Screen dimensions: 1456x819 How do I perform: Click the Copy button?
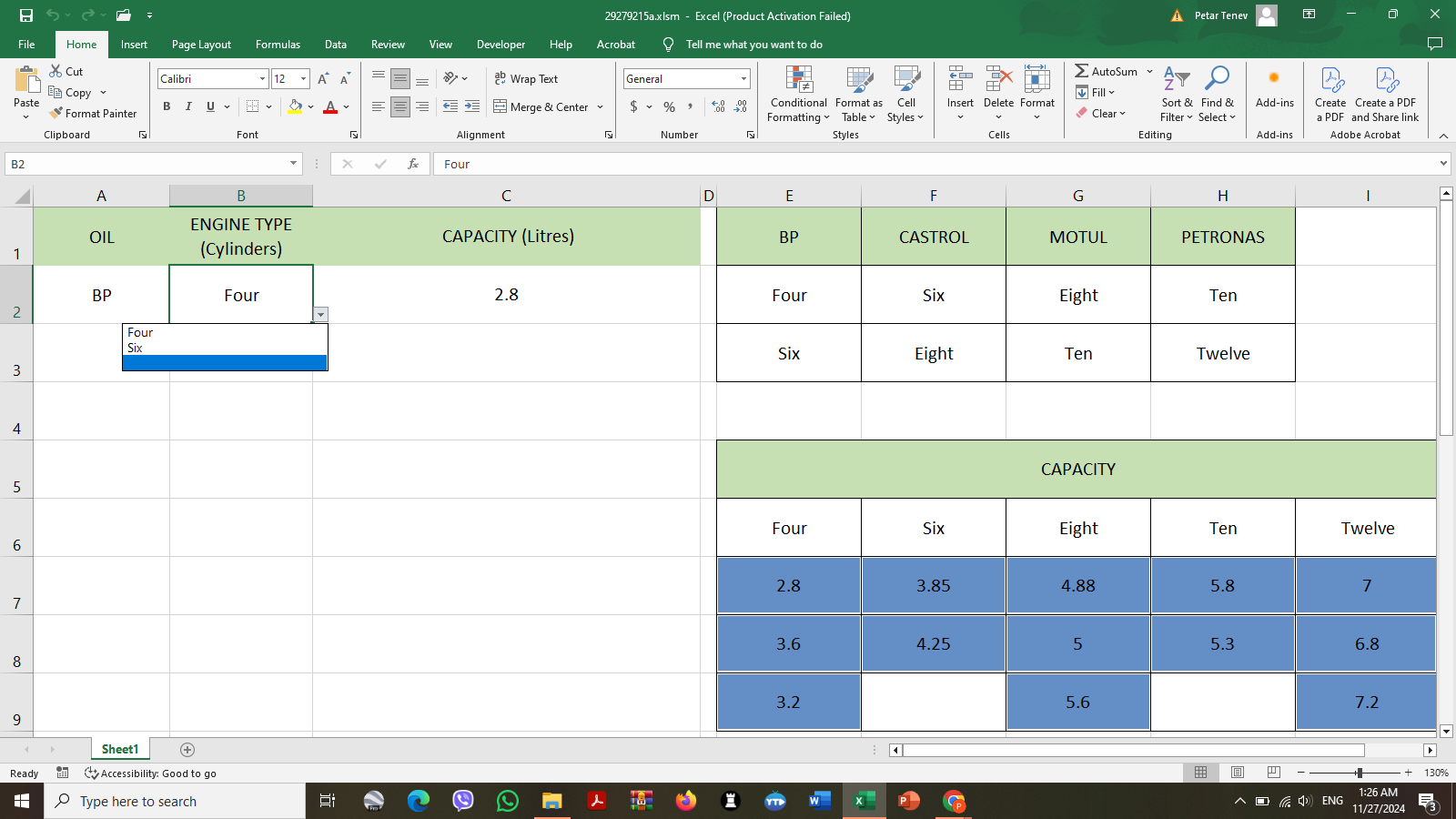pos(70,93)
